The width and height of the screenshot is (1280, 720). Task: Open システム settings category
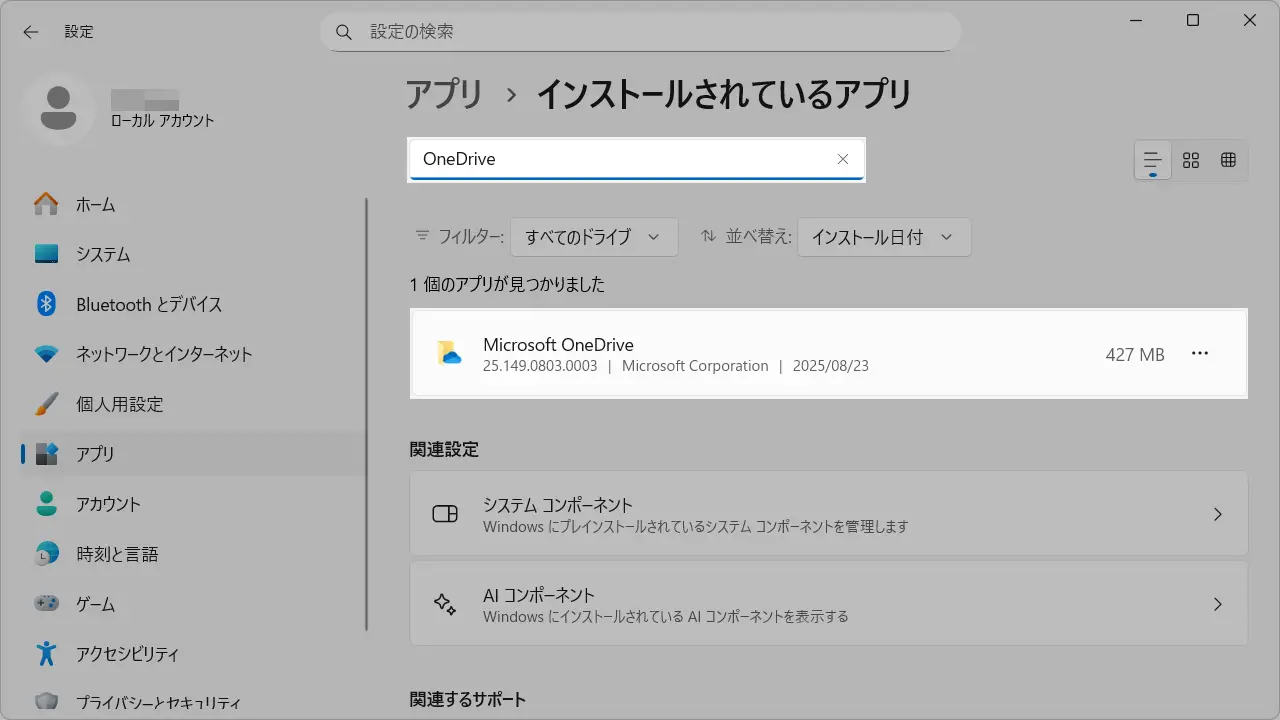click(193, 254)
